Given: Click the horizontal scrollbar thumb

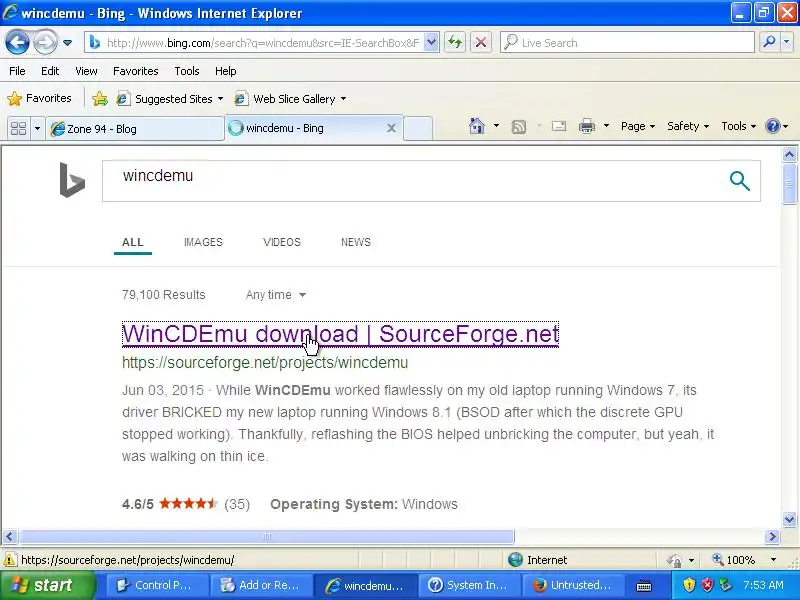Looking at the screenshot, I should click(x=266, y=536).
